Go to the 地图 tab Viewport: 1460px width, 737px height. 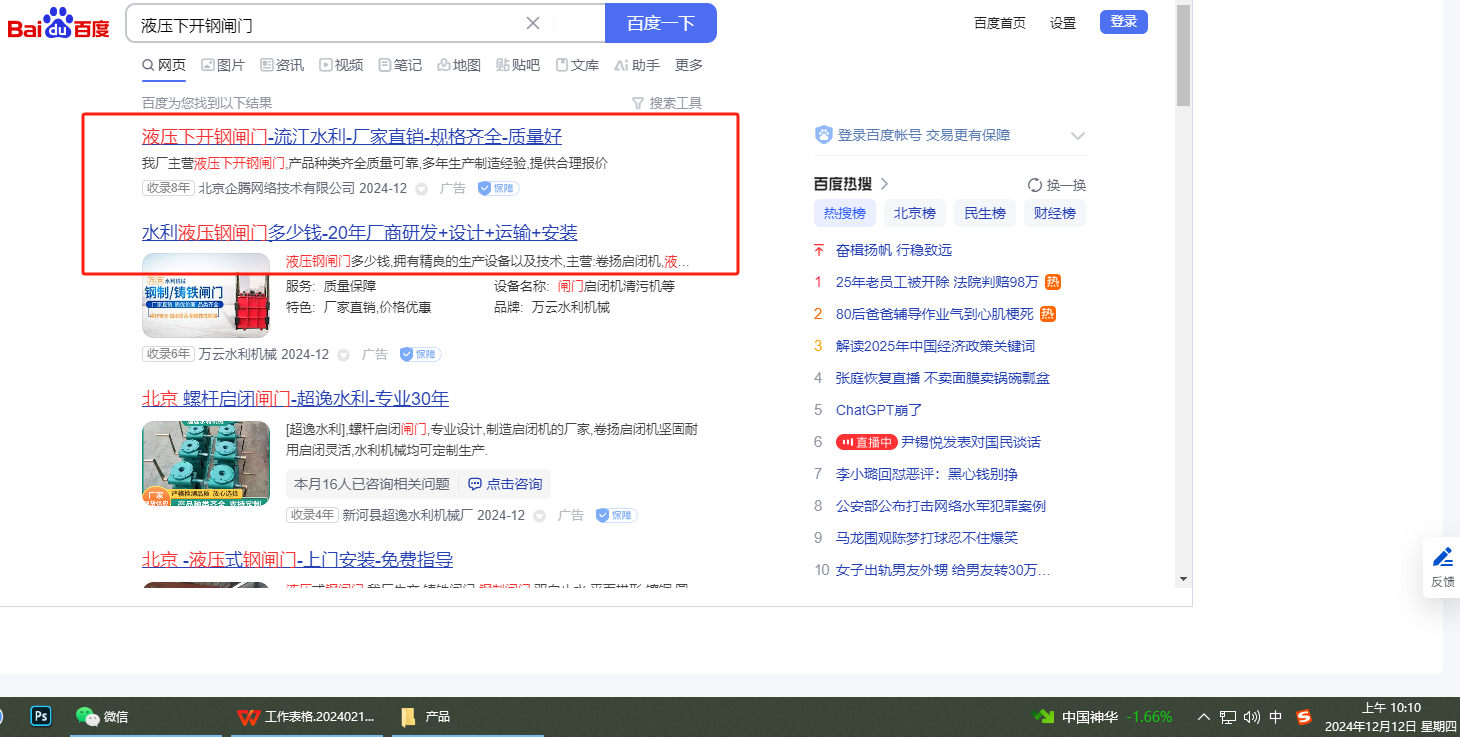point(459,65)
